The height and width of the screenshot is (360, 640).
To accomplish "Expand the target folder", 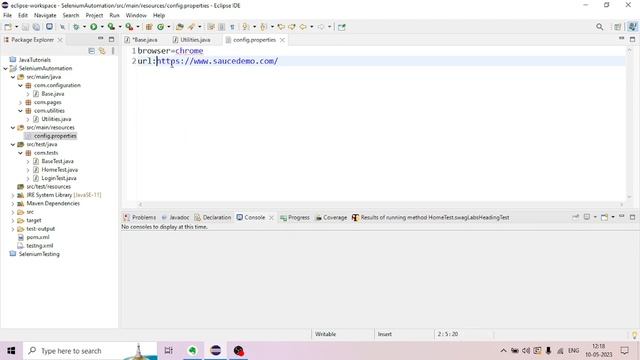I will tap(13, 220).
